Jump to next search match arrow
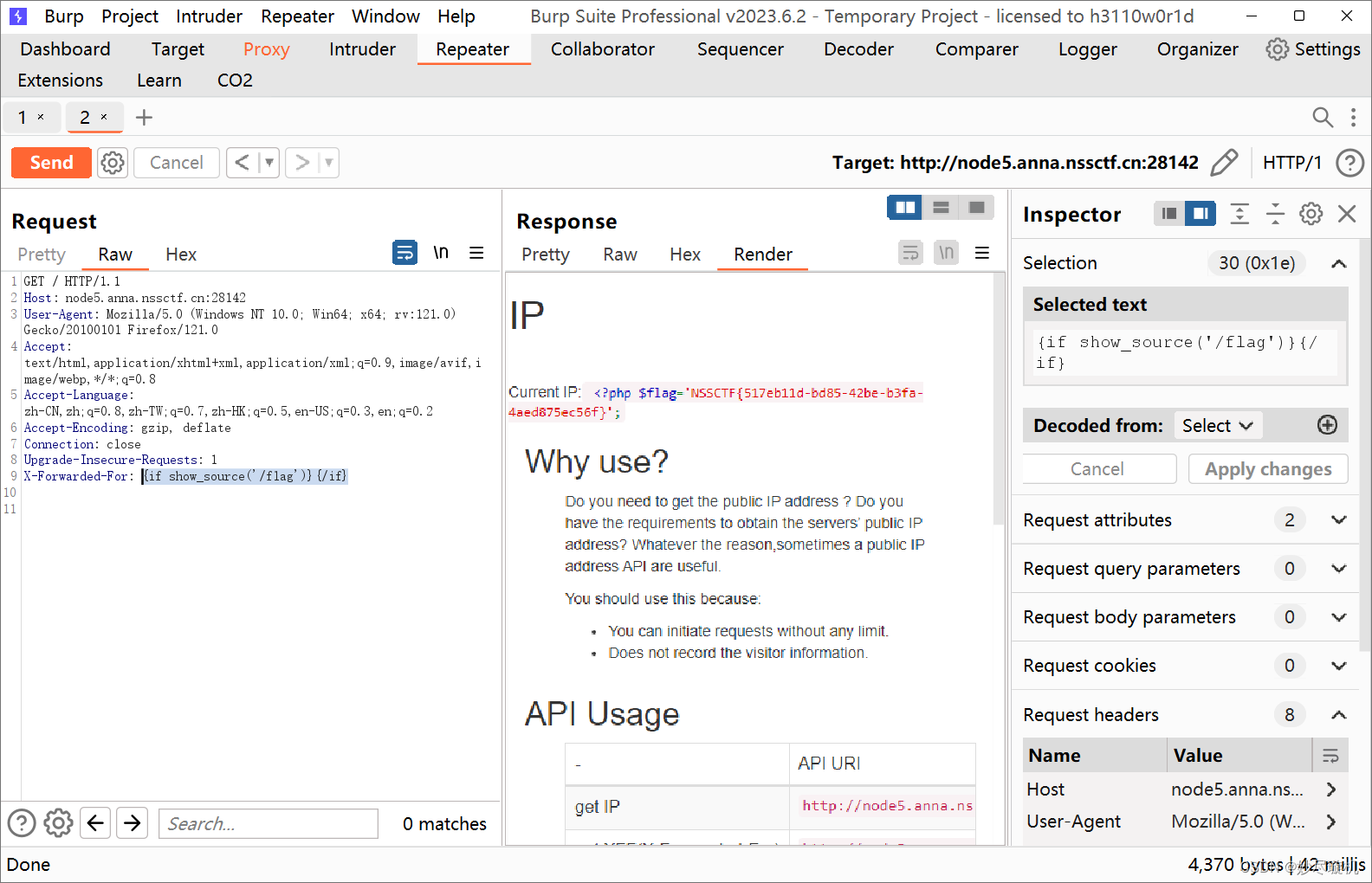Image resolution: width=1372 pixels, height=883 pixels. (x=132, y=822)
